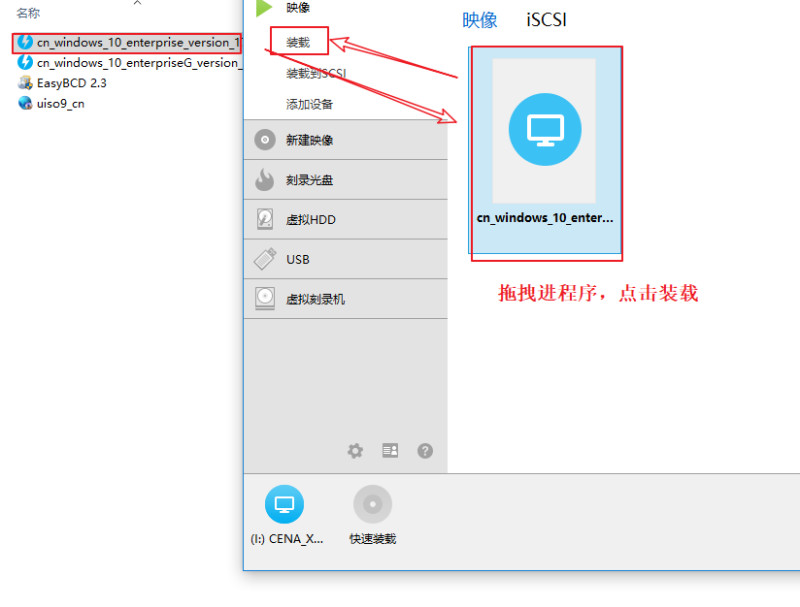Switch to the 映像 tab
The image size is (800, 607).
tap(480, 20)
